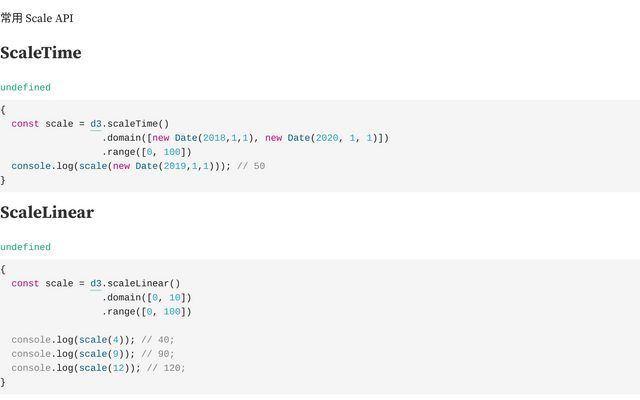Select the undefined output above the scaleLinear cell
Screen dimensions: 640x400
25,247
